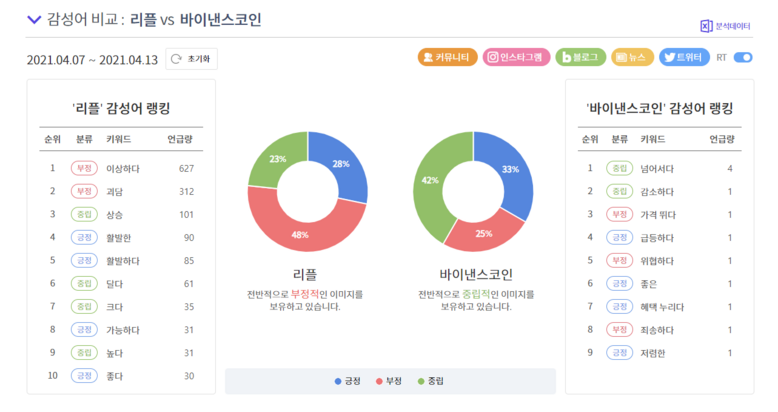Image resolution: width=778 pixels, height=412 pixels.
Task: Click the 33% slice of 바이낸스코인 chart
Action: (510, 169)
